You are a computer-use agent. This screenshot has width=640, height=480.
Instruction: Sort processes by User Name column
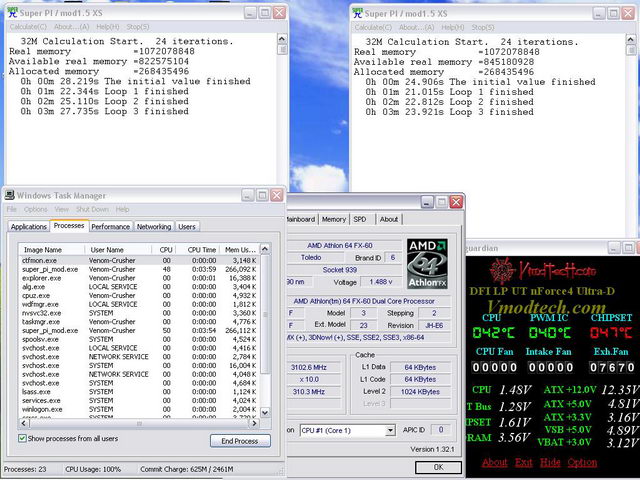click(118, 249)
